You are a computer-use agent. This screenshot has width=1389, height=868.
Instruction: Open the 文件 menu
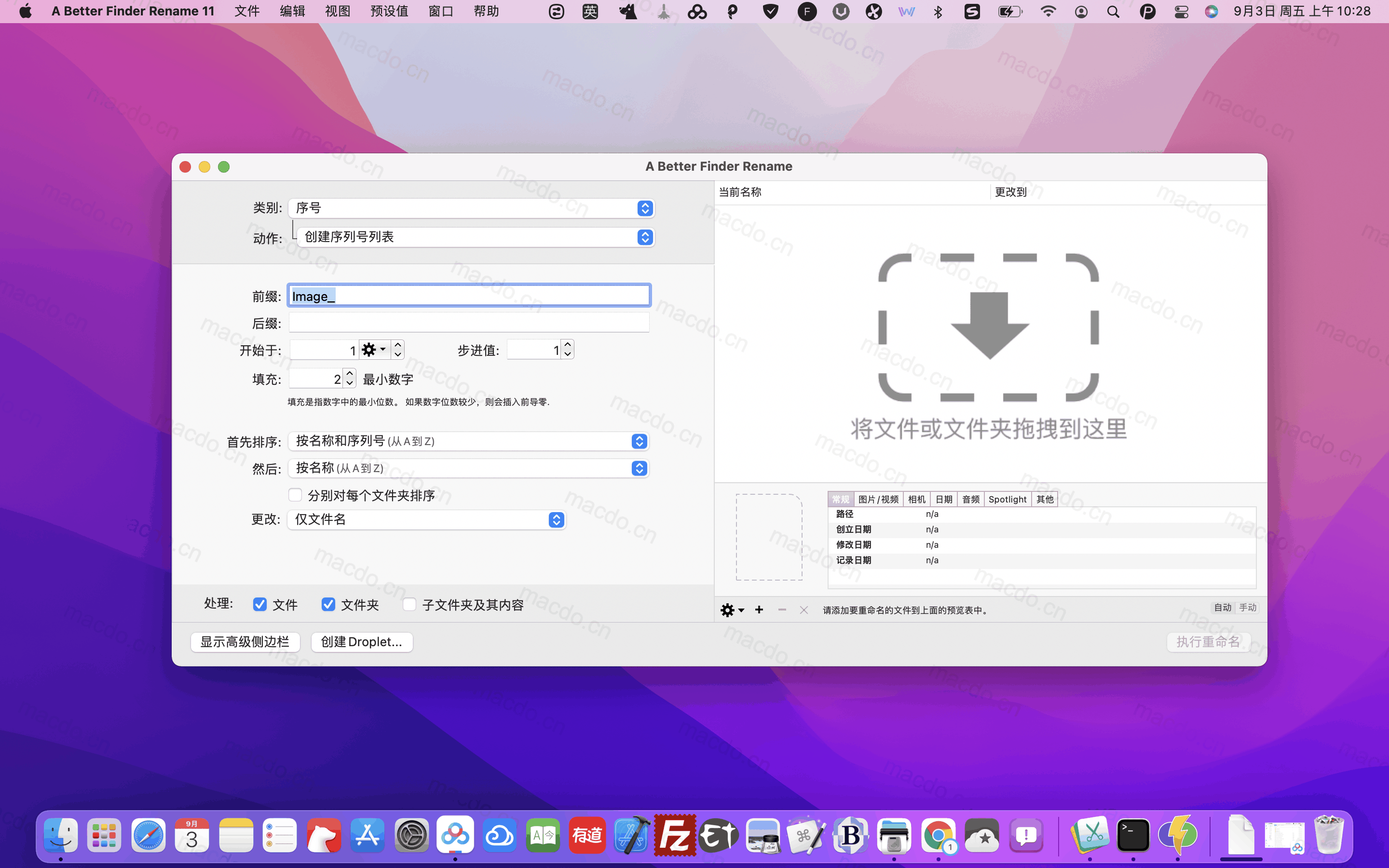(x=247, y=12)
